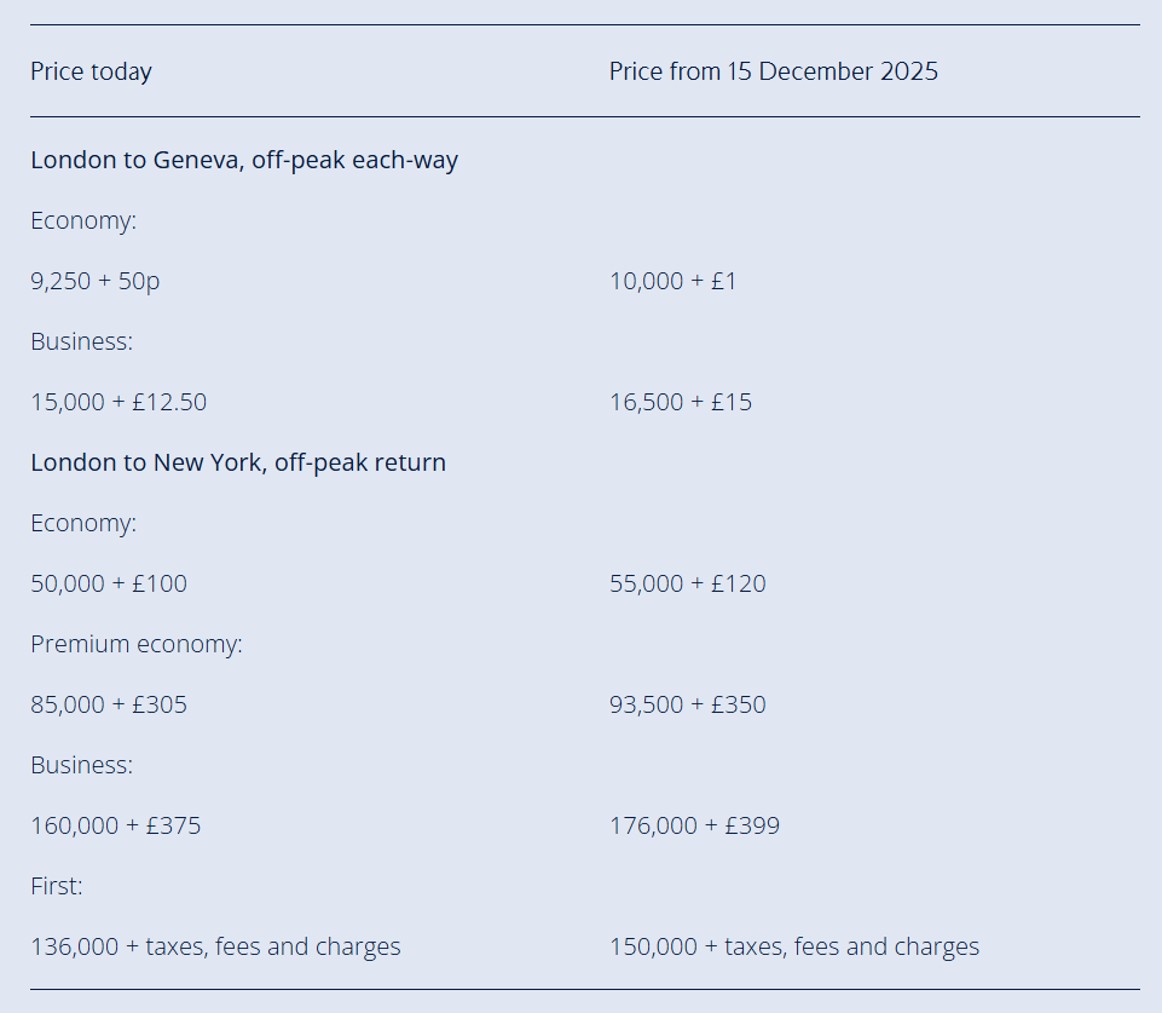Select the Business label under London to New York

(81, 765)
